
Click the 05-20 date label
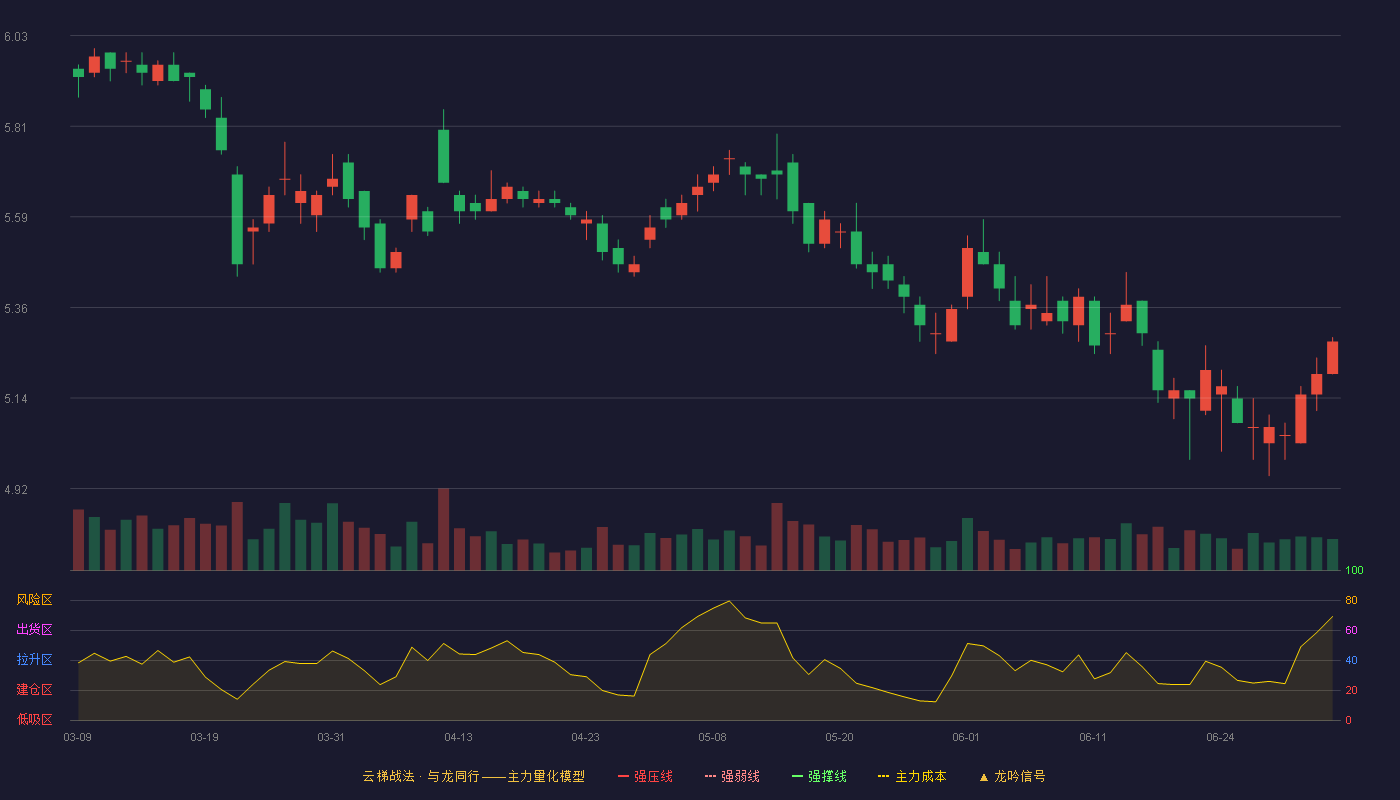tap(840, 737)
